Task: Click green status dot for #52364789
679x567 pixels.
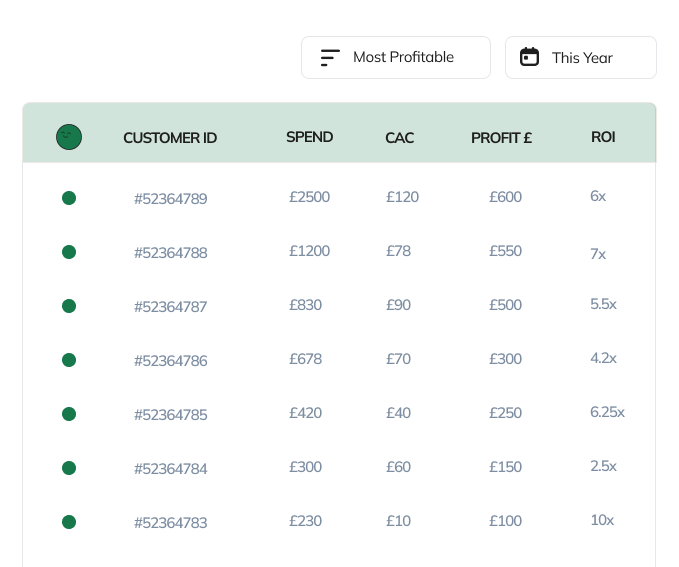Action: point(69,198)
